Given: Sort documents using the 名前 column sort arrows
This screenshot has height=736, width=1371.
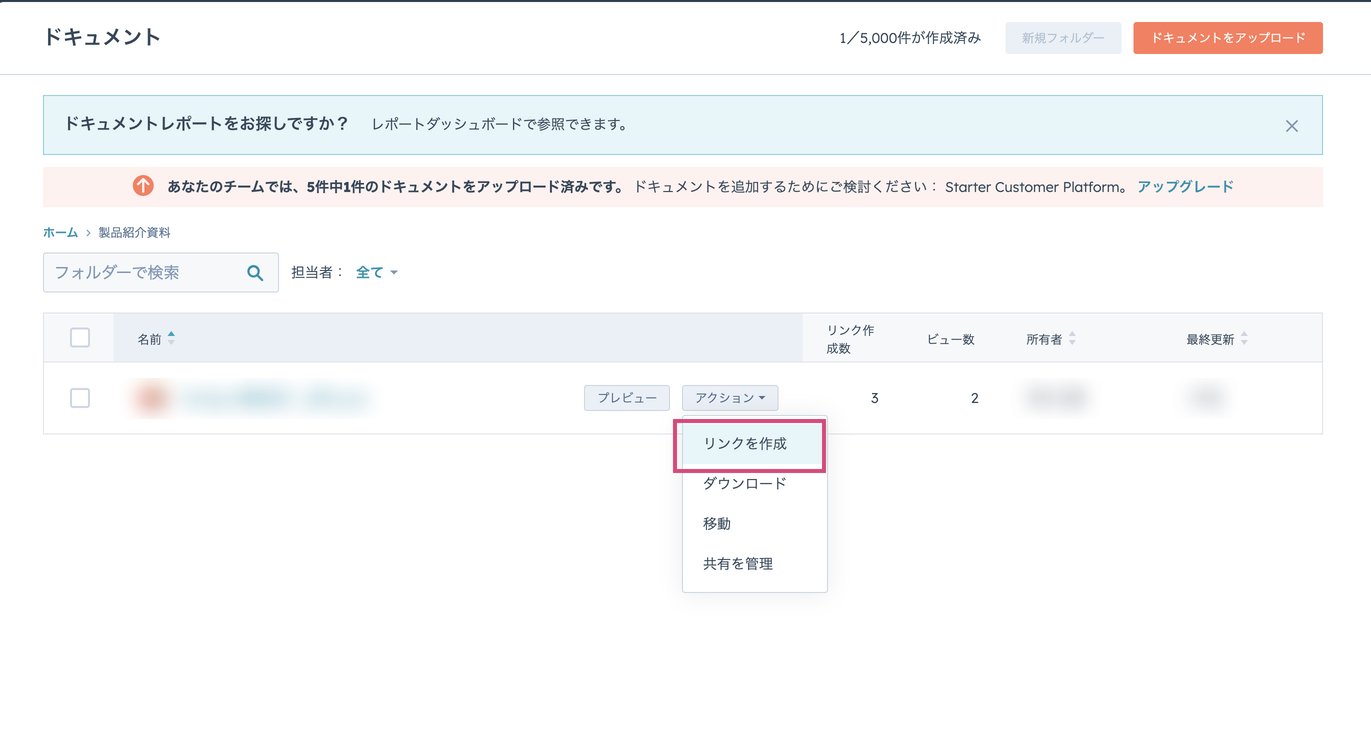Looking at the screenshot, I should point(172,338).
